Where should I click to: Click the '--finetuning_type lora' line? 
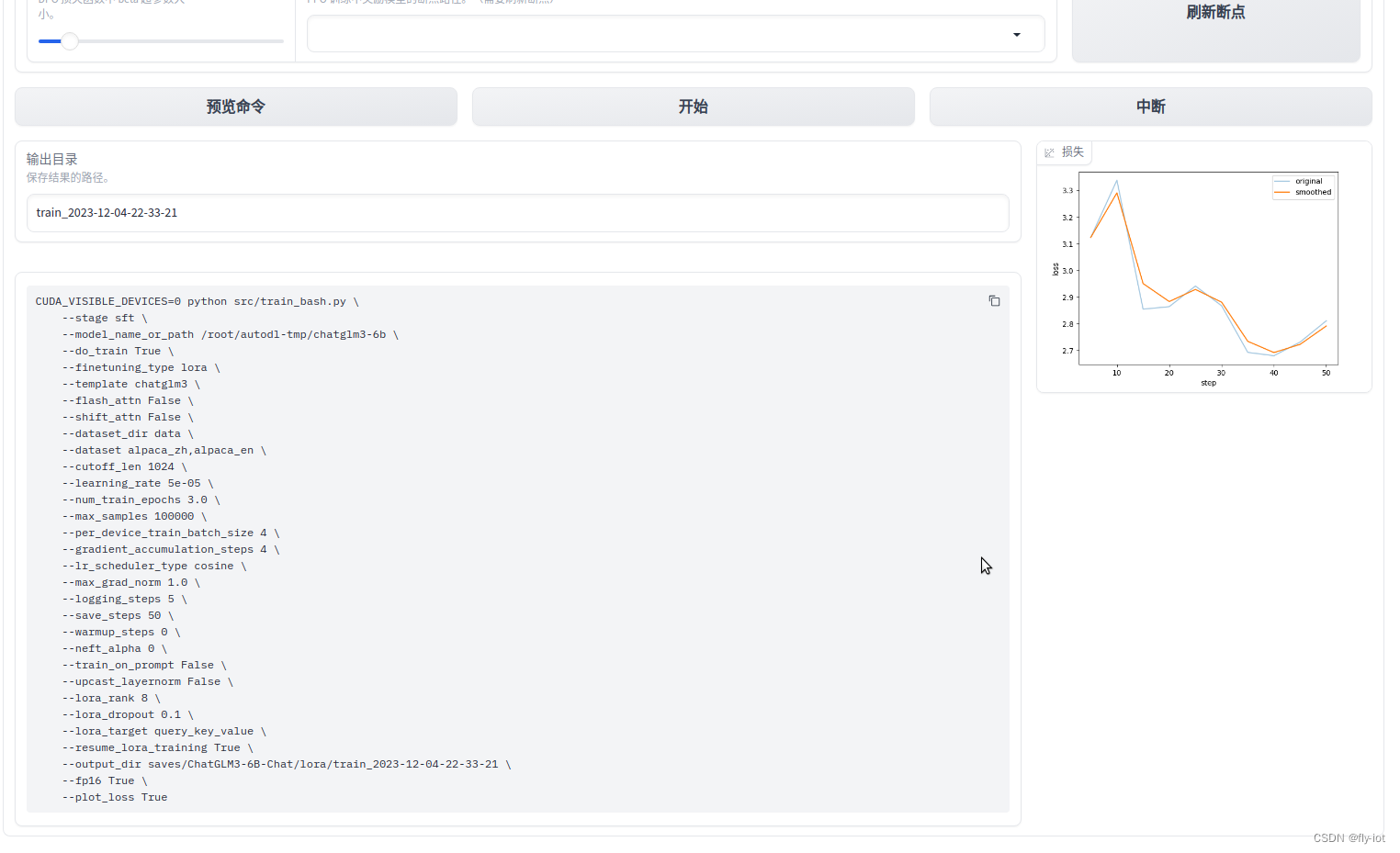pyautogui.click(x=141, y=367)
